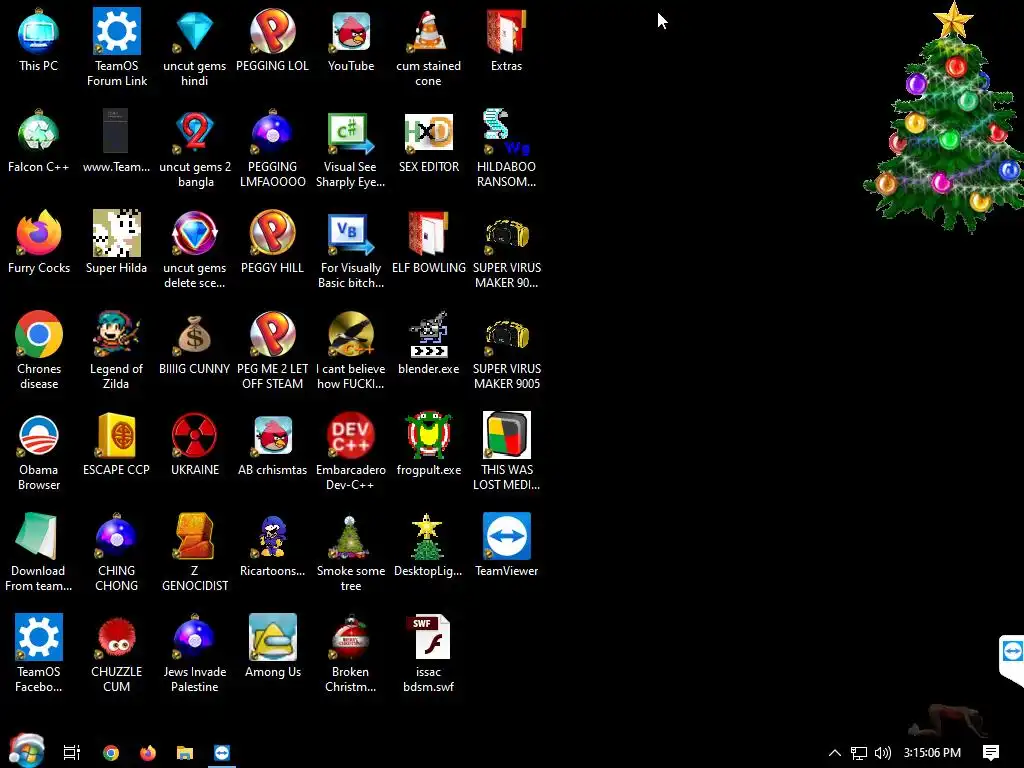This screenshot has width=1024, height=768.
Task: Launch Firefox from the taskbar
Action: [148, 752]
